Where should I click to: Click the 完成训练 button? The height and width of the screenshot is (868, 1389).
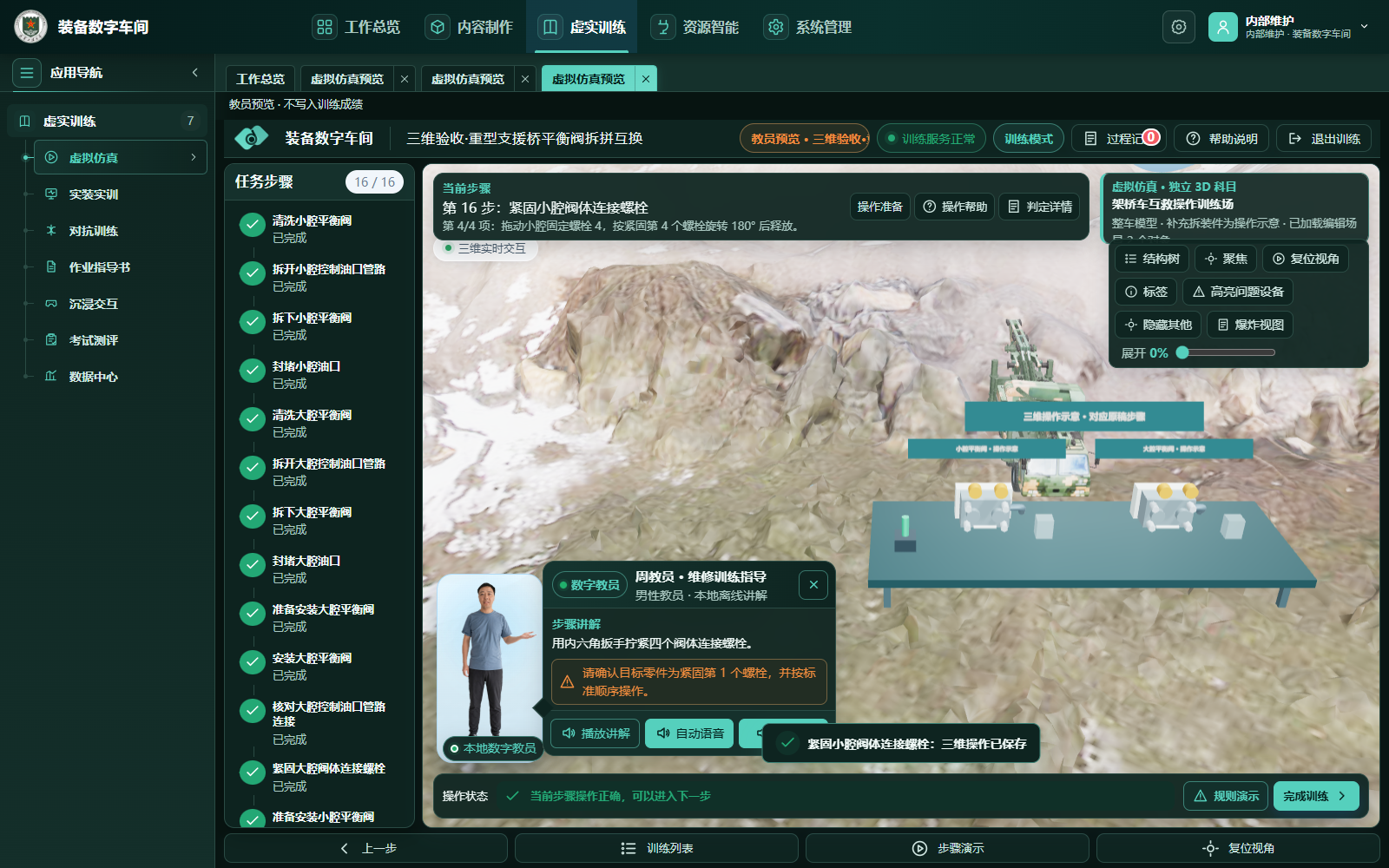pos(1316,796)
